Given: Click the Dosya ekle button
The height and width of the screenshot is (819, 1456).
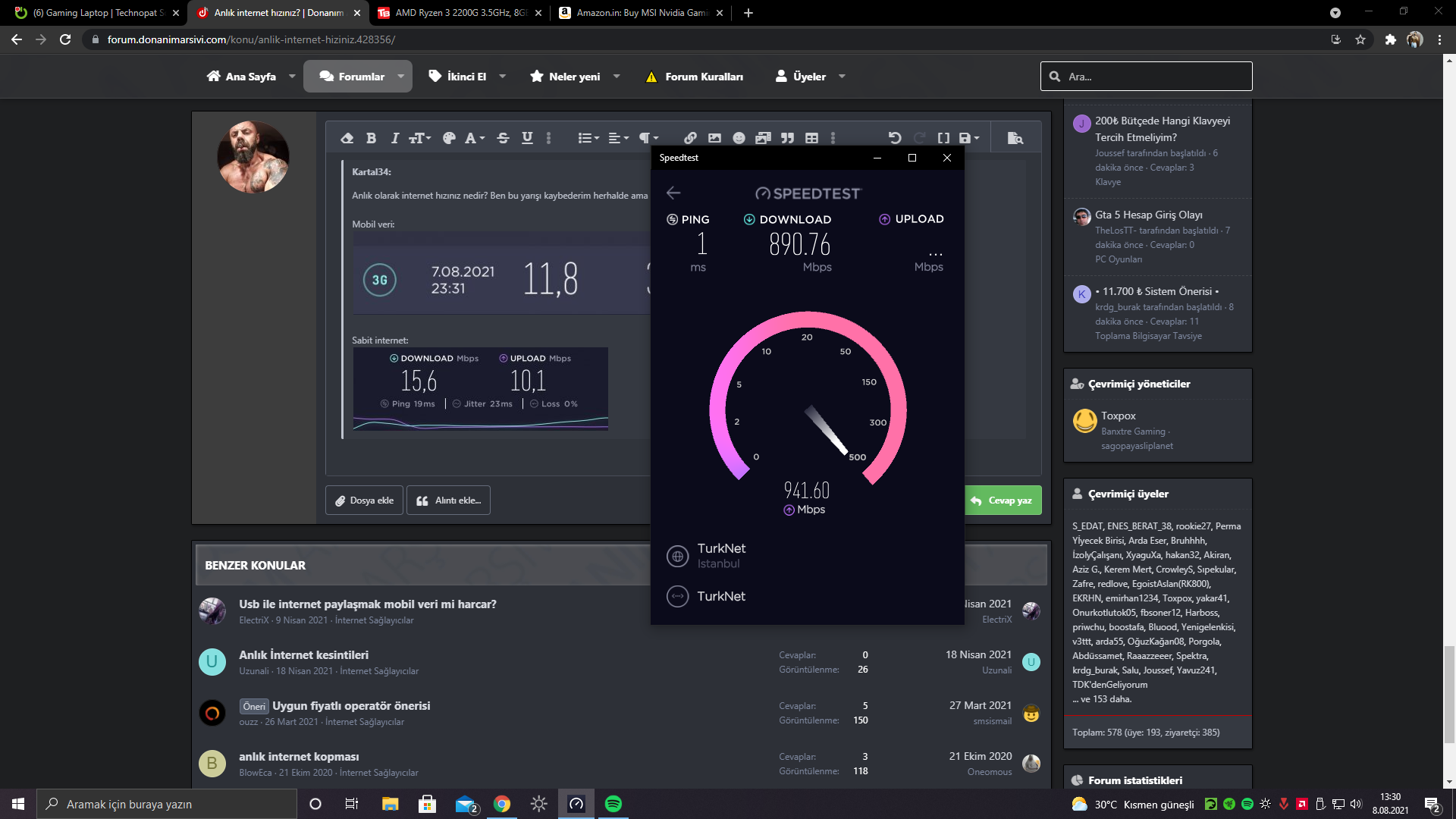Looking at the screenshot, I should tap(364, 500).
